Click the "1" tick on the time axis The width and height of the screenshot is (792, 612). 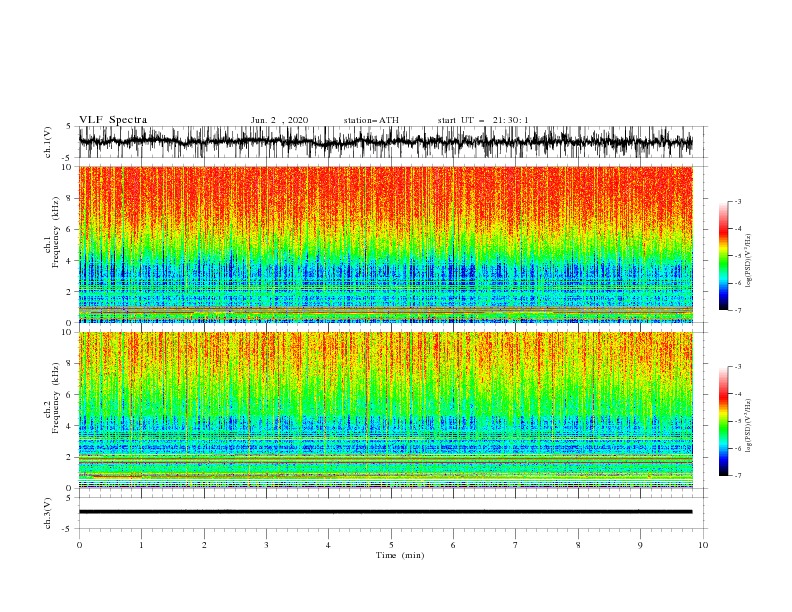coord(141,545)
